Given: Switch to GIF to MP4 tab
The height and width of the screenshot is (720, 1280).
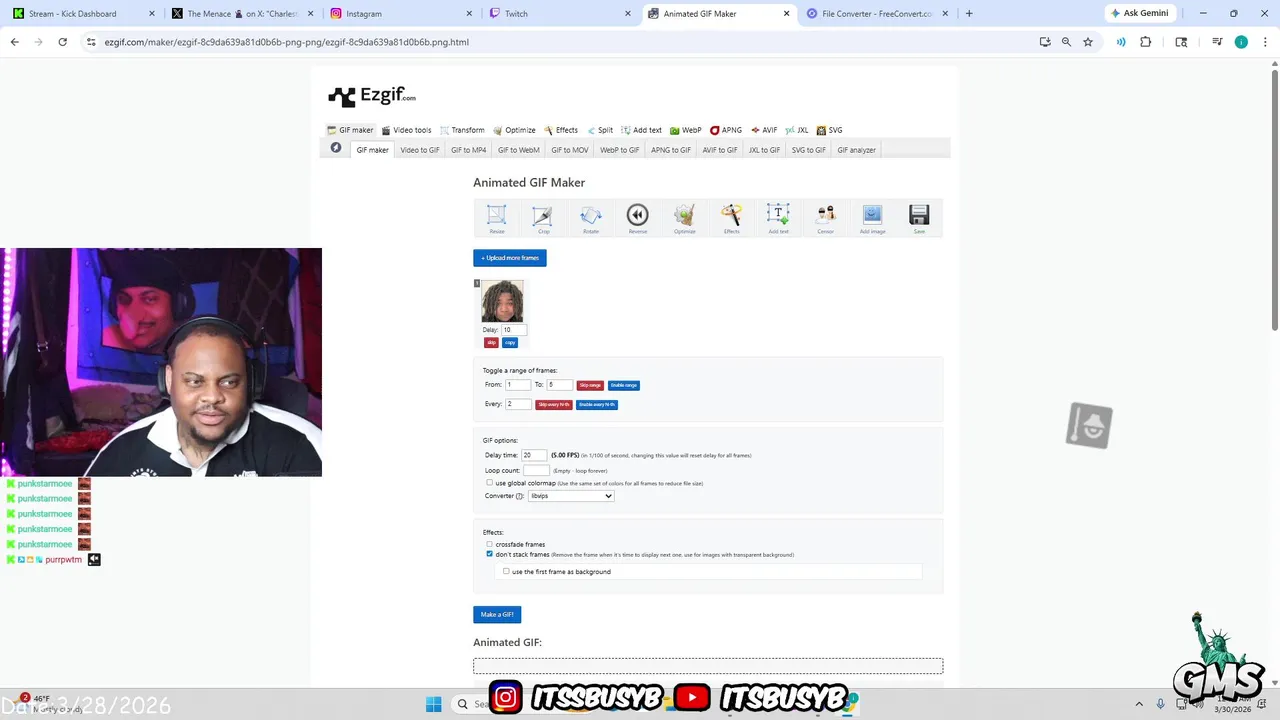Looking at the screenshot, I should [x=468, y=150].
